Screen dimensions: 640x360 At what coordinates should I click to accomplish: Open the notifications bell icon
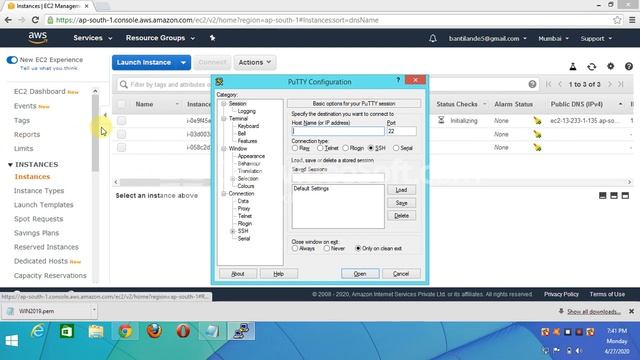(x=433, y=38)
